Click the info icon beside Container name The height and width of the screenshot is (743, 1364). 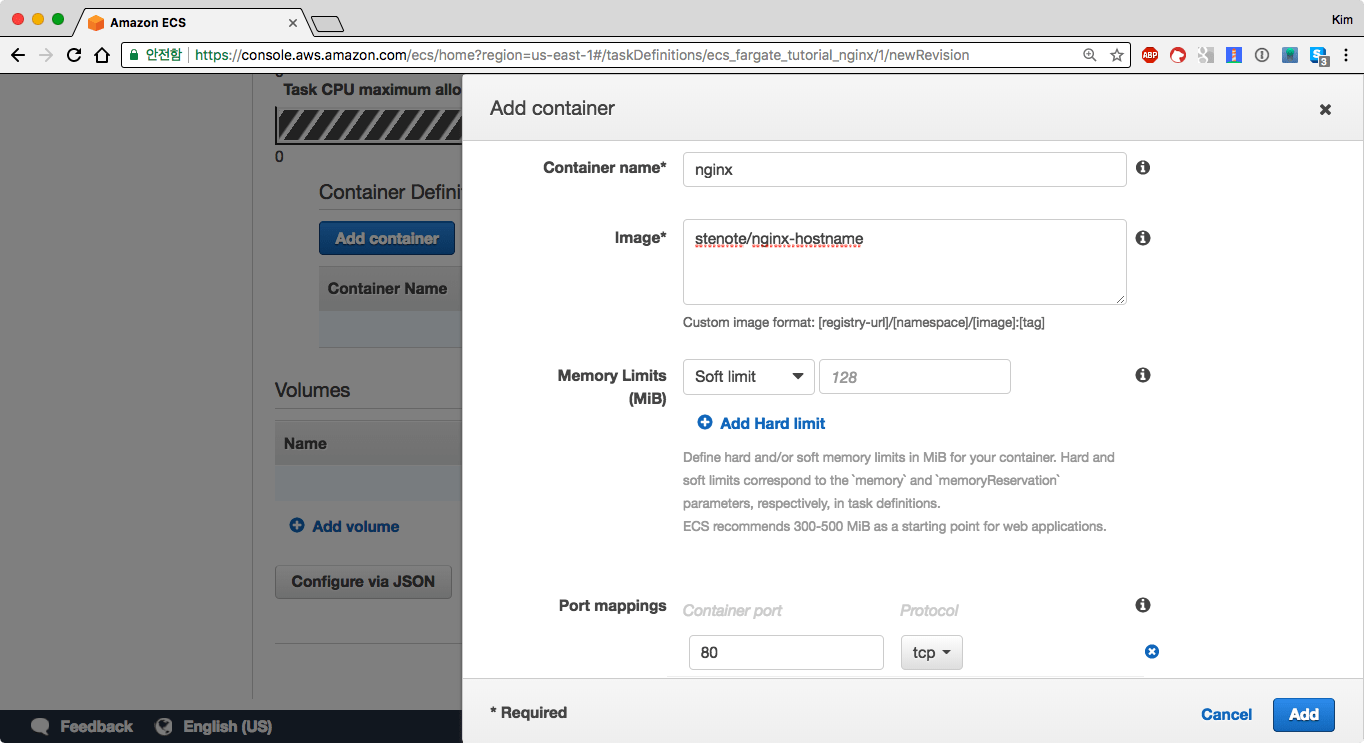(x=1143, y=168)
